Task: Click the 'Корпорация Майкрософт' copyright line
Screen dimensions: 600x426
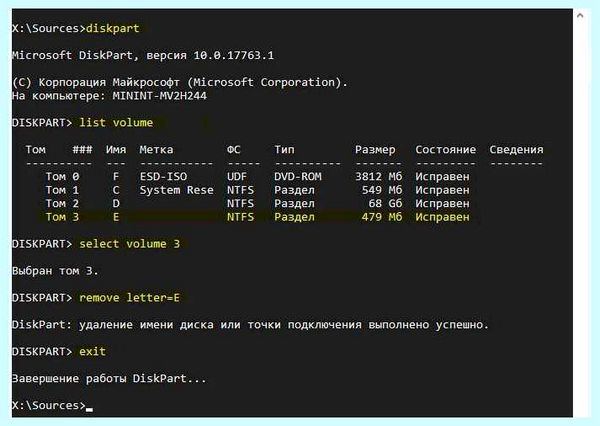Action: [x=180, y=82]
